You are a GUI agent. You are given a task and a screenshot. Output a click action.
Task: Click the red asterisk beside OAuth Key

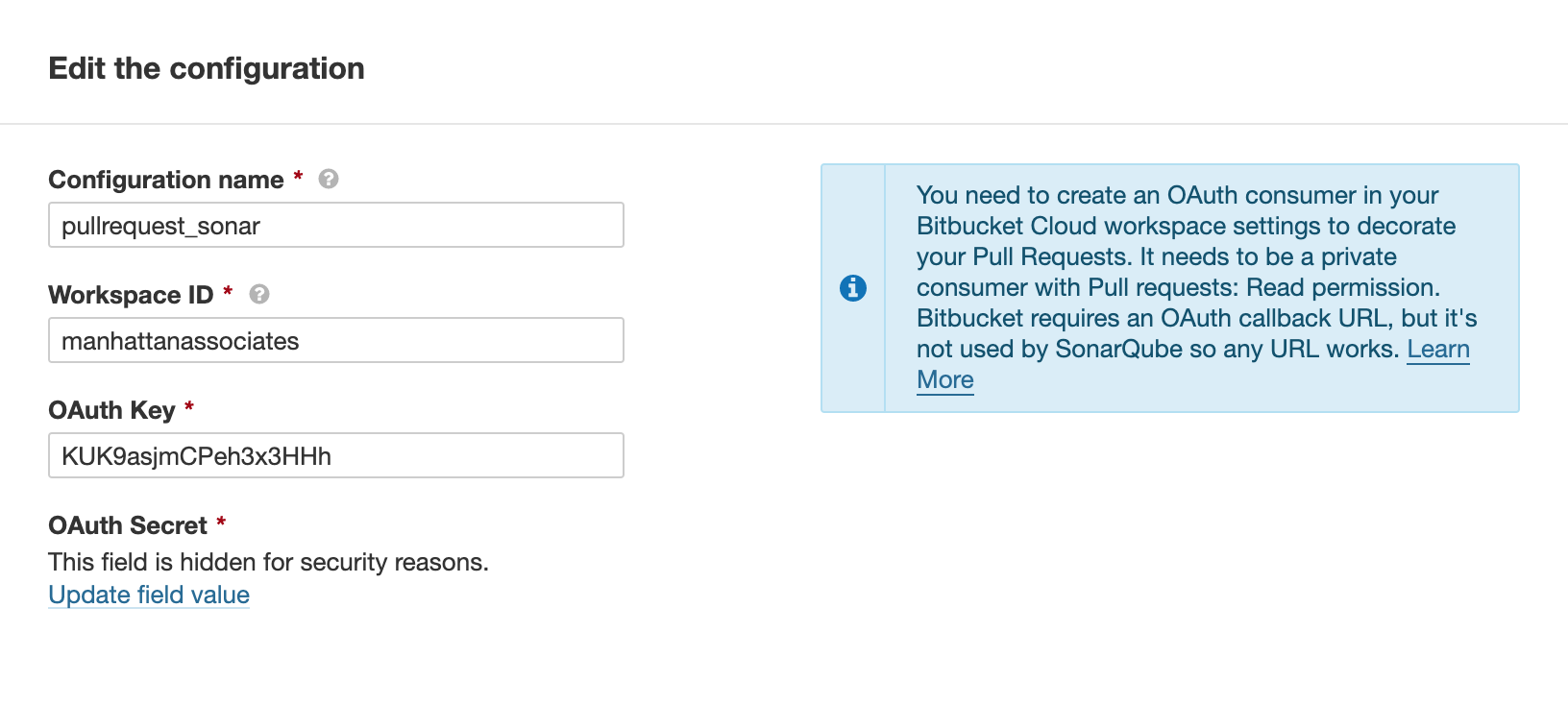189,407
